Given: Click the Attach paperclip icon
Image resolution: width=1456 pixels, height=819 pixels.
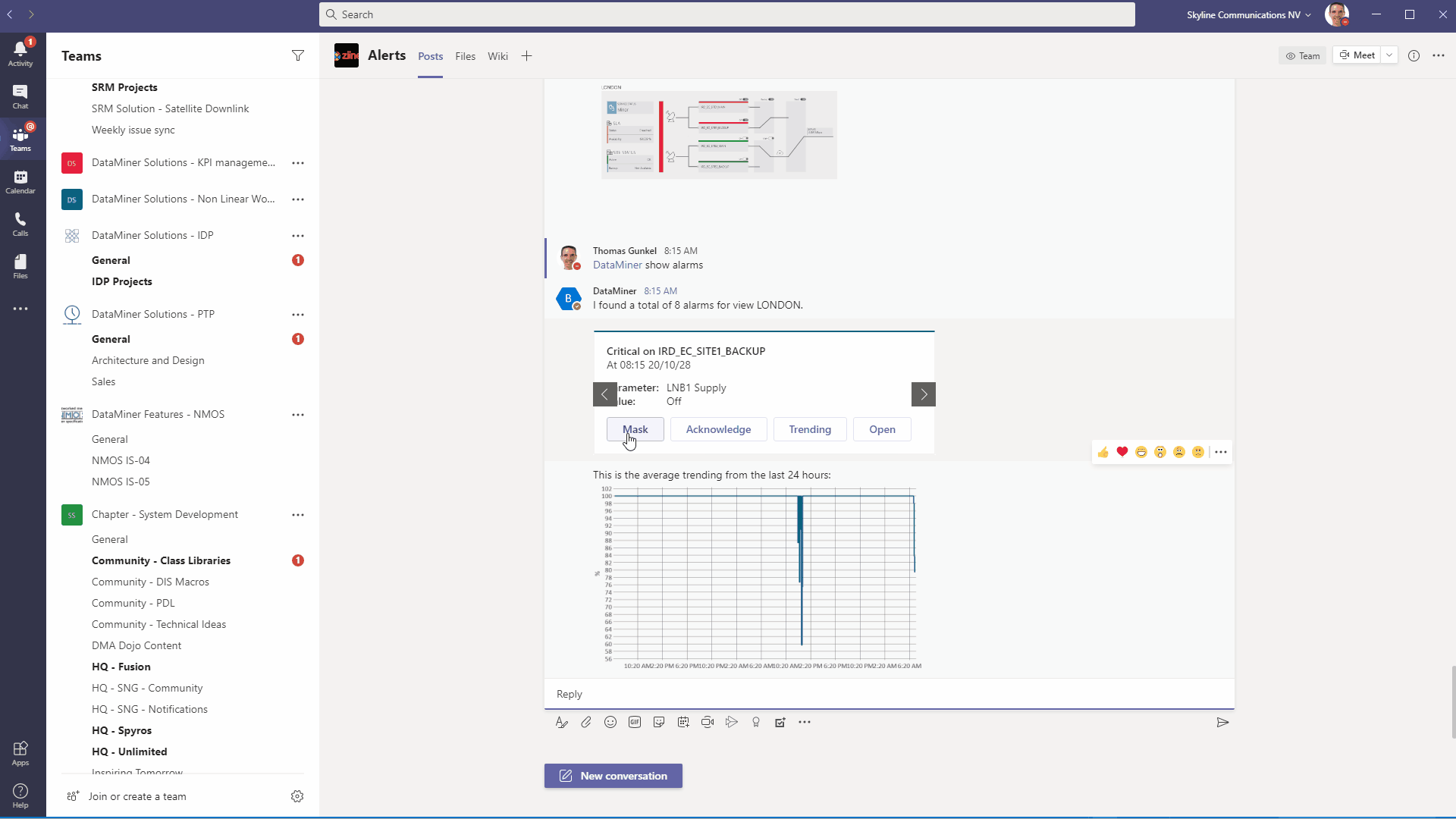Looking at the screenshot, I should (586, 722).
